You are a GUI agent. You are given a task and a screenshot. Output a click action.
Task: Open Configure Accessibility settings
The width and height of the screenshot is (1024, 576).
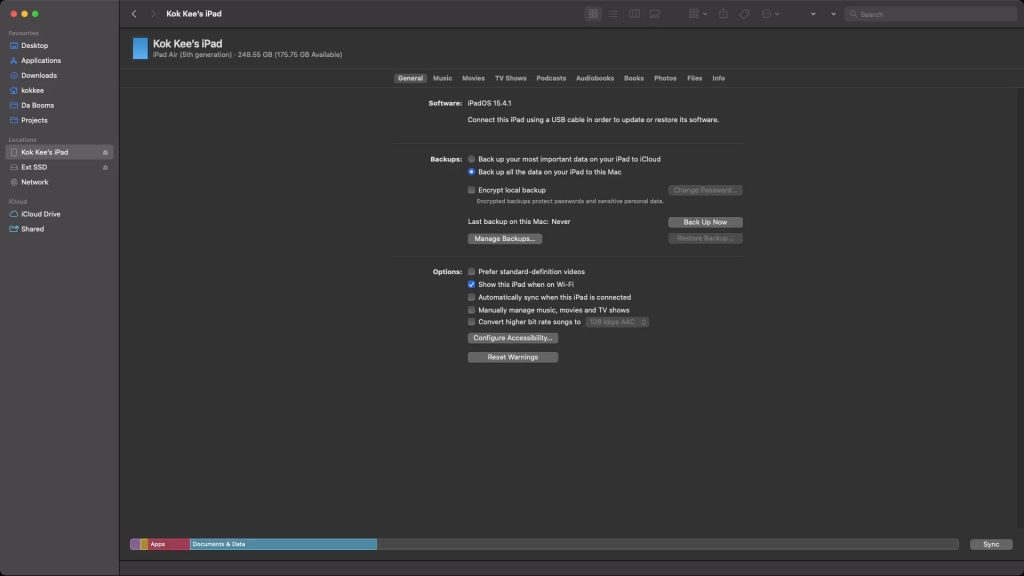point(513,338)
